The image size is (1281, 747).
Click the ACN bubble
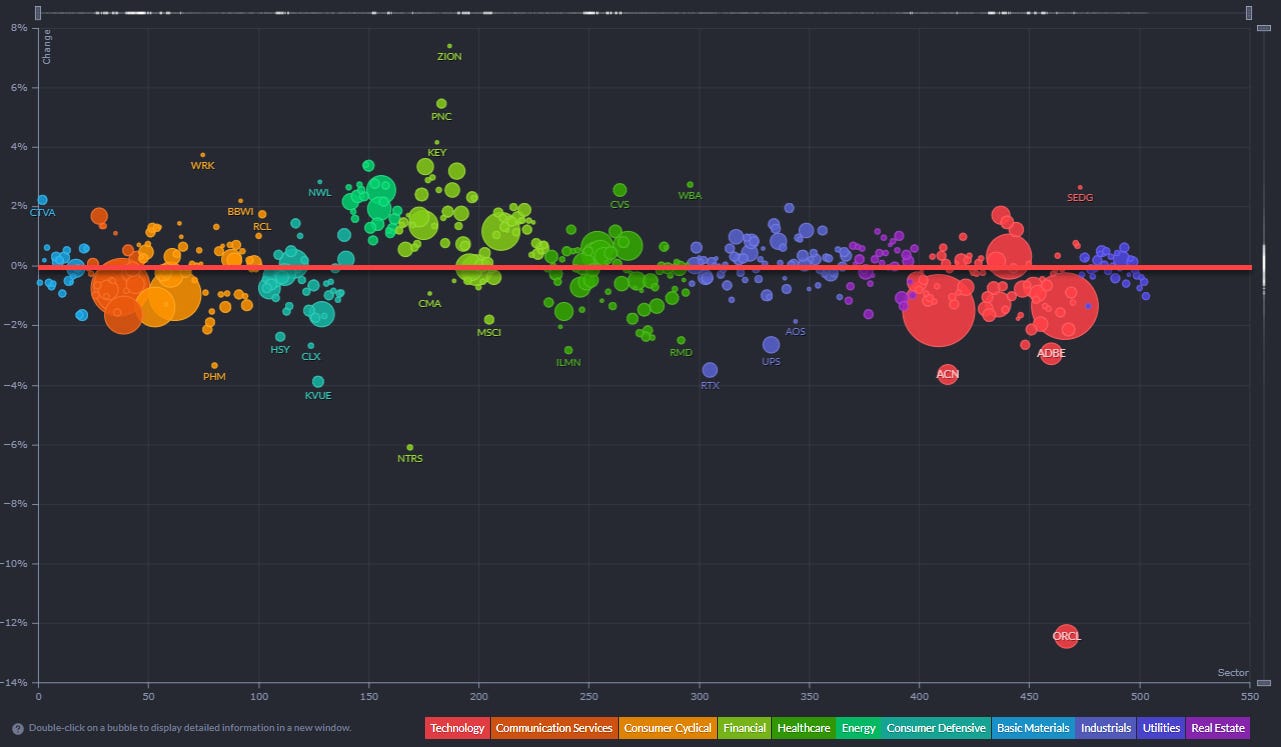pos(947,374)
